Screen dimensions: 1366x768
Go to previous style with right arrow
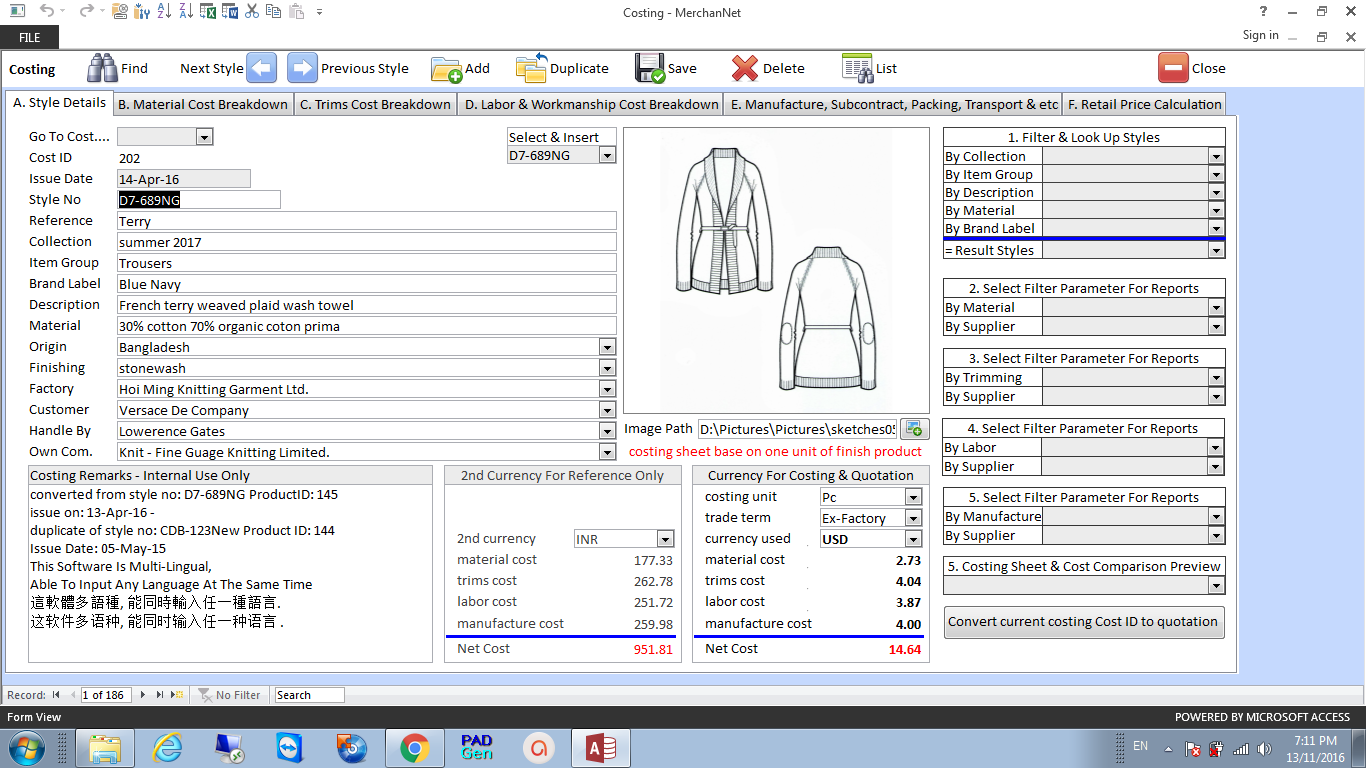302,68
